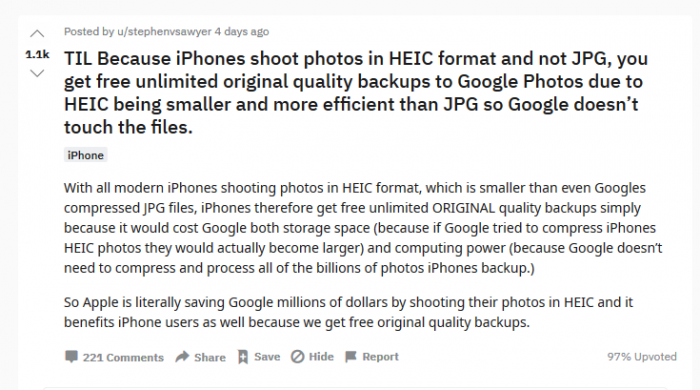700x390 pixels.
Task: Click the Share arrow icon
Action: coord(182,357)
